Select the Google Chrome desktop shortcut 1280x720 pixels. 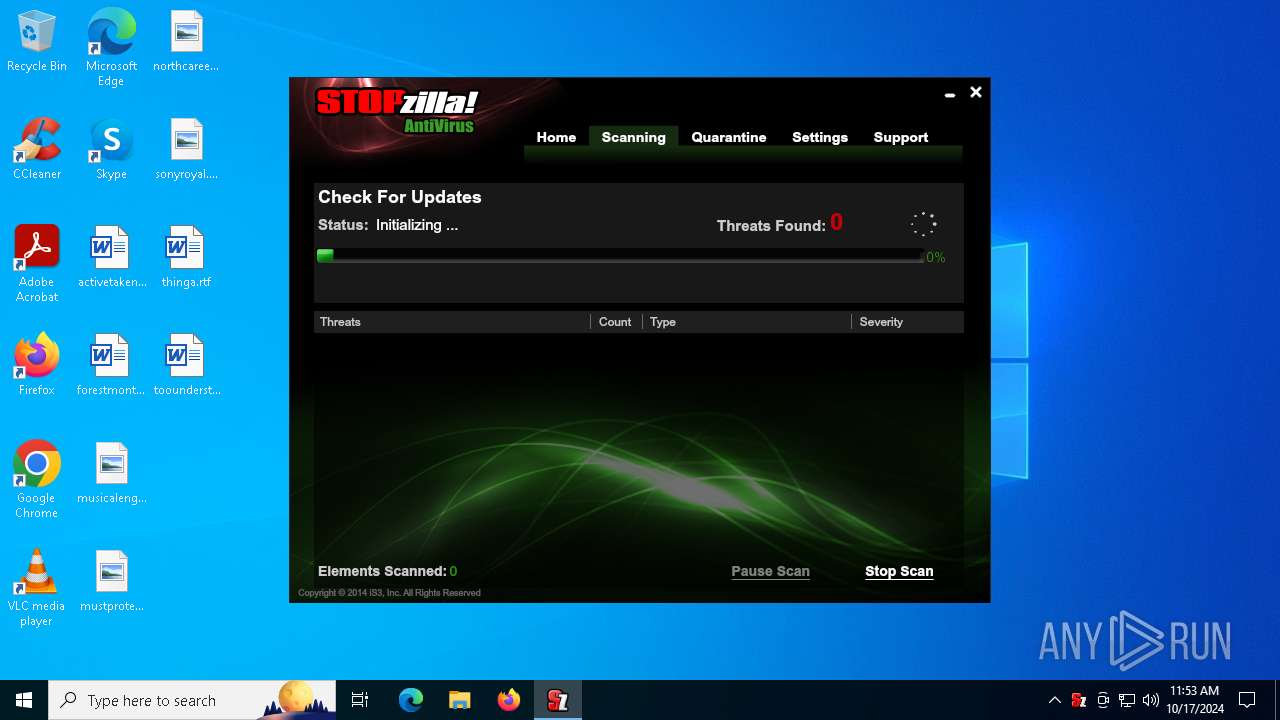point(37,480)
